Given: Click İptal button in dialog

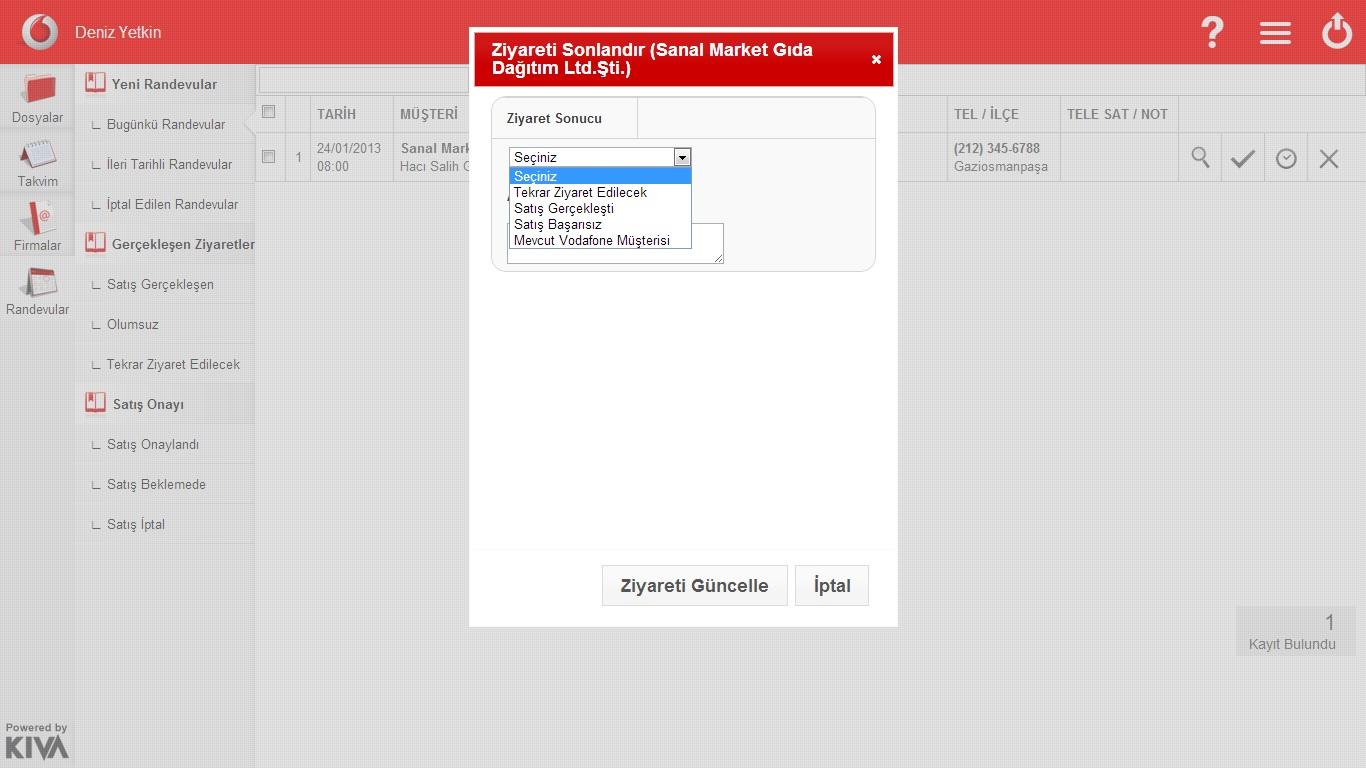Looking at the screenshot, I should [x=832, y=585].
